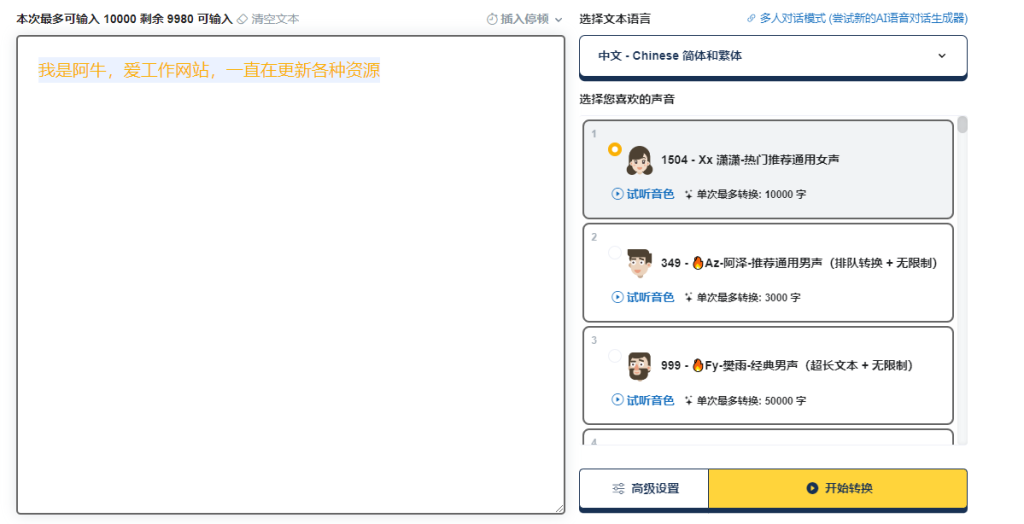This screenshot has width=1024, height=524.
Task: Open the 多人对话模式 AI dialogue generator link
Action: (863, 19)
